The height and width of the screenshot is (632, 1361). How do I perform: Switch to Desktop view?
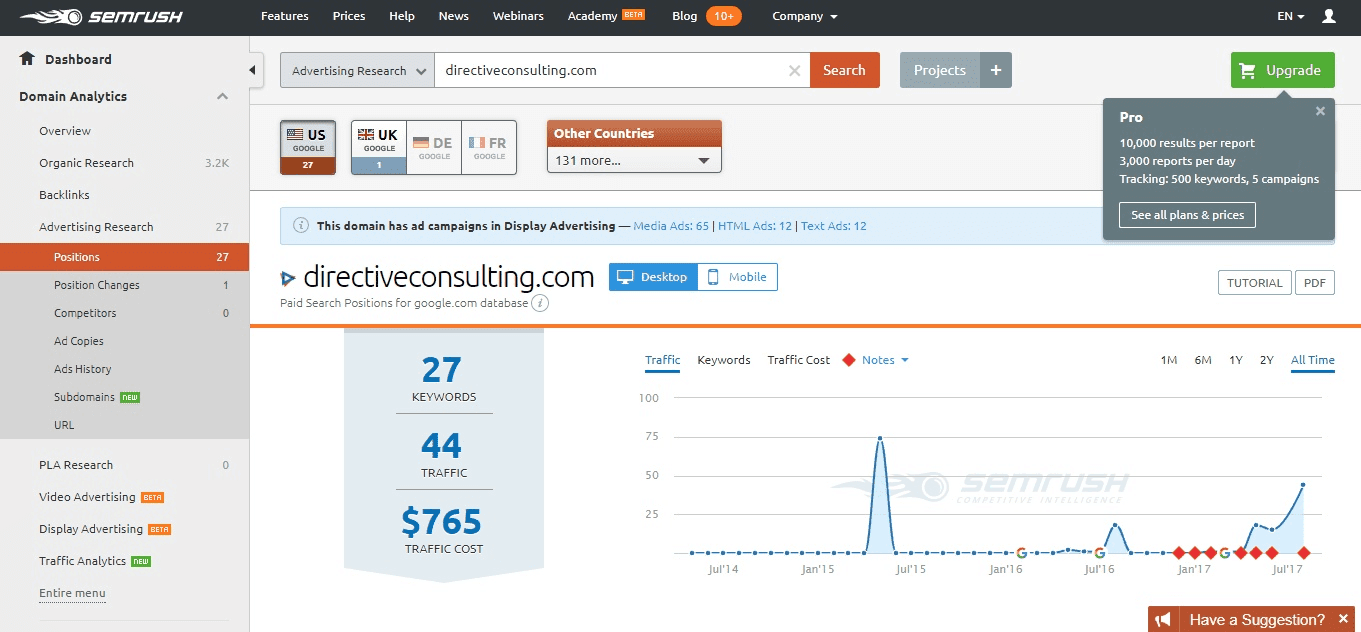coord(653,277)
